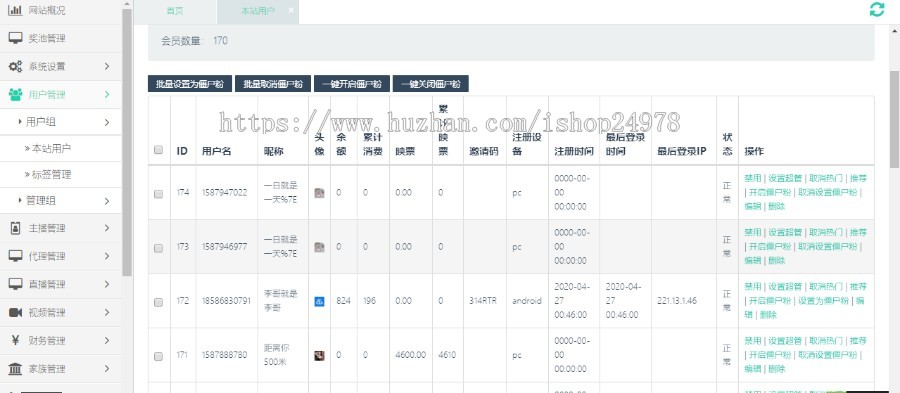Click 编辑 link for user 173

(x=752, y=260)
